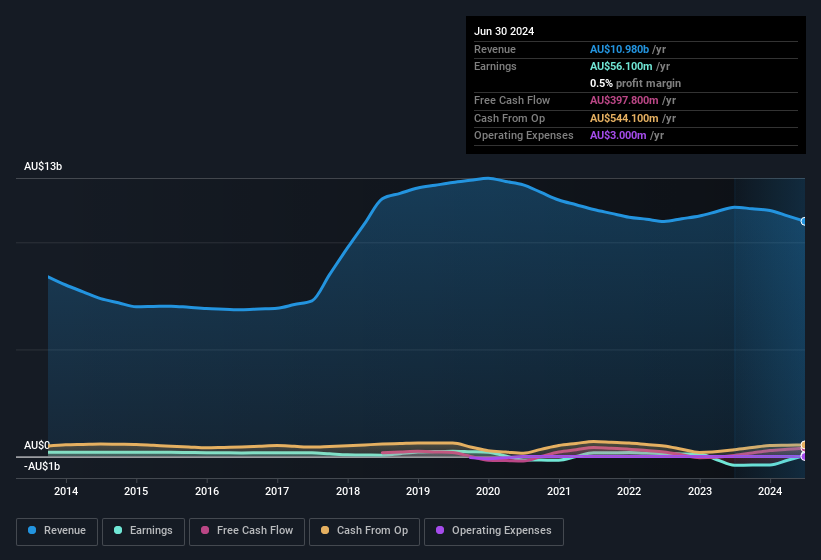Toggle the Free Cash Flow legend button

click(x=247, y=531)
